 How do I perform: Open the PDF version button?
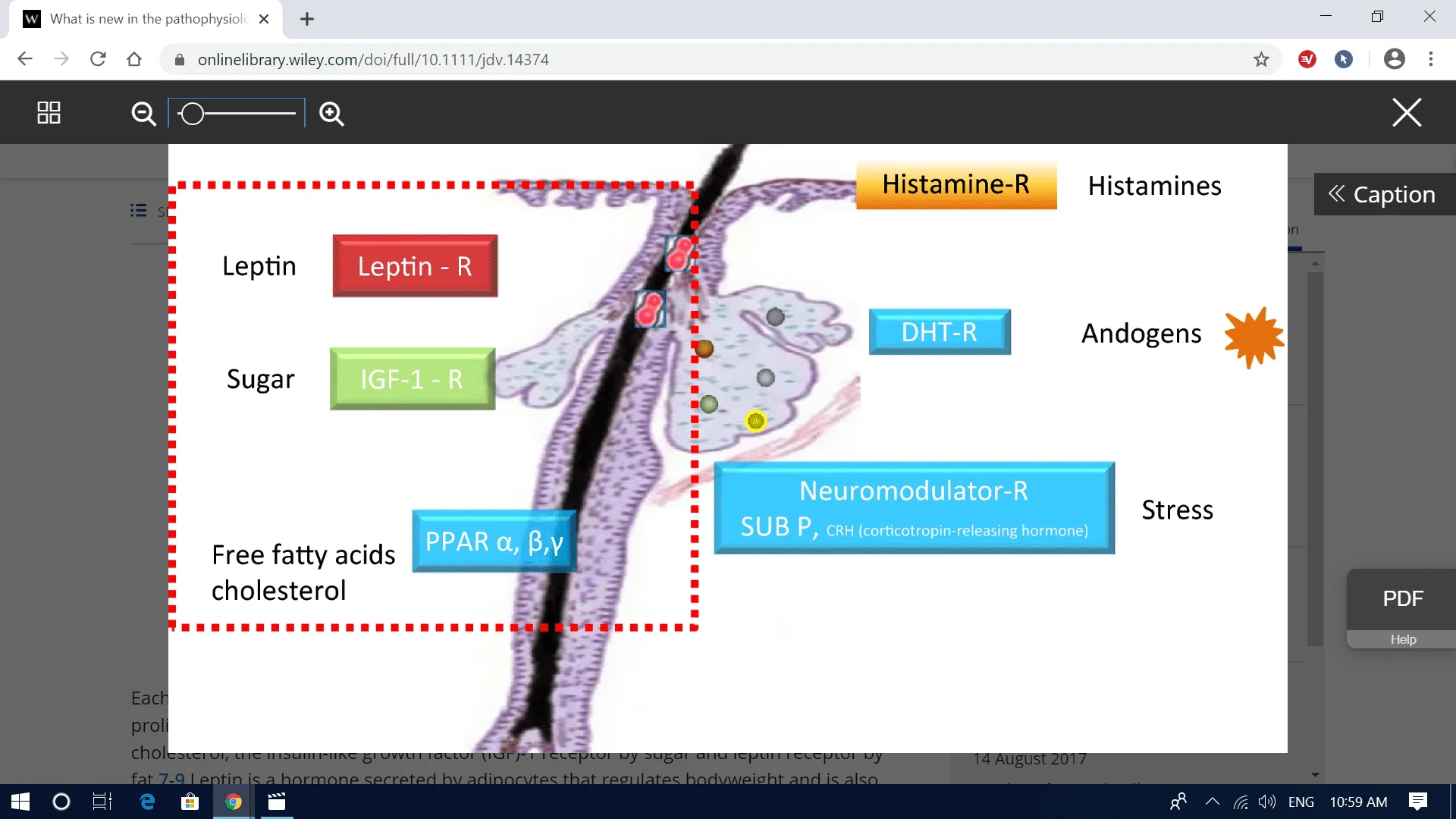(1402, 598)
